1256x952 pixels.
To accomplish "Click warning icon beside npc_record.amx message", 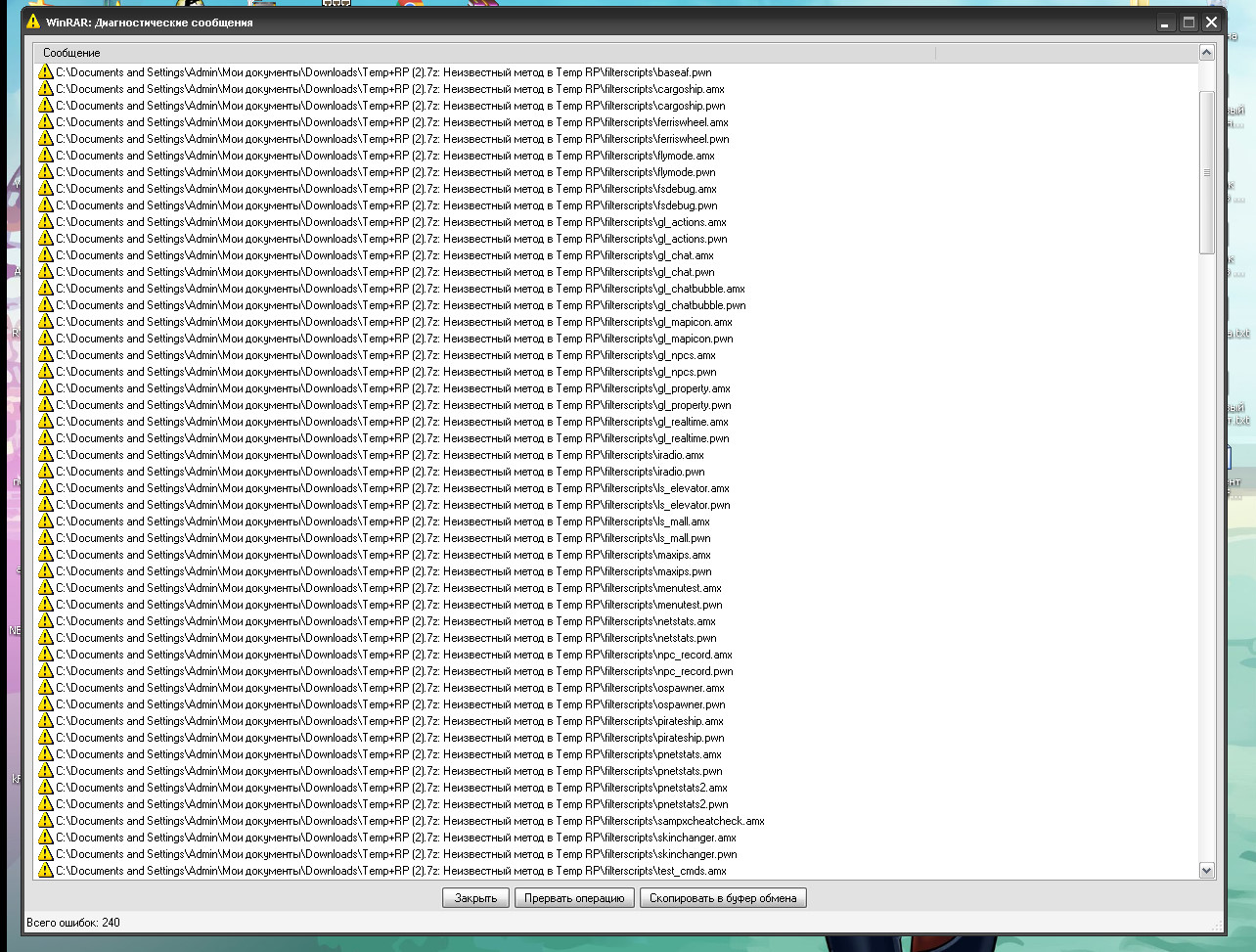I will (x=46, y=655).
